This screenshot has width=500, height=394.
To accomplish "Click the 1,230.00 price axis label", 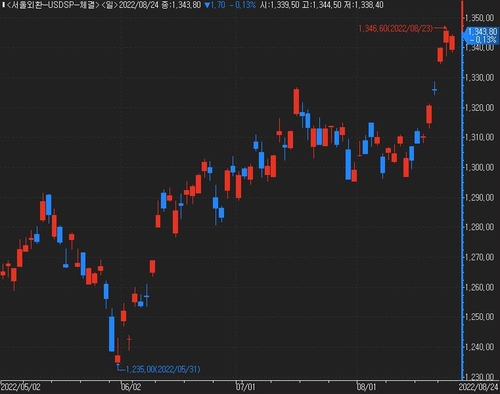I will pos(480,377).
